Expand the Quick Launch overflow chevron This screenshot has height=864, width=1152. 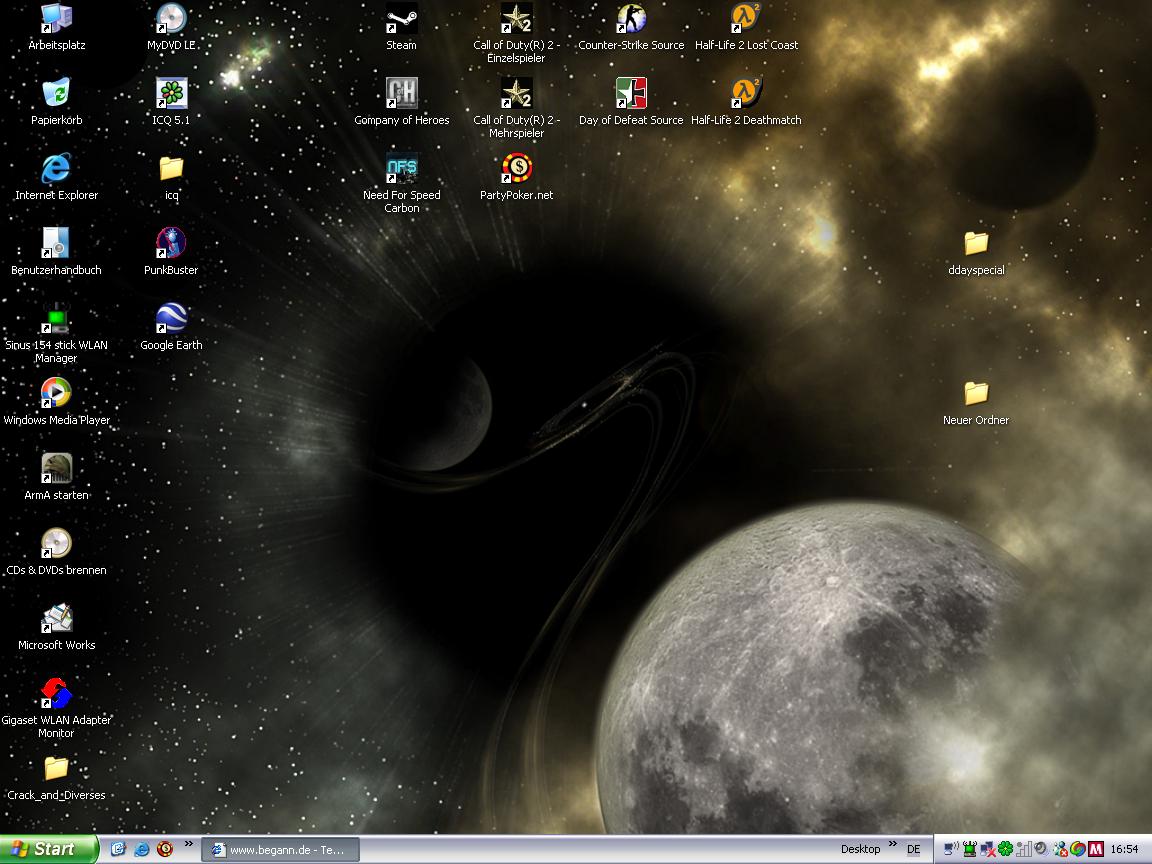tap(188, 845)
